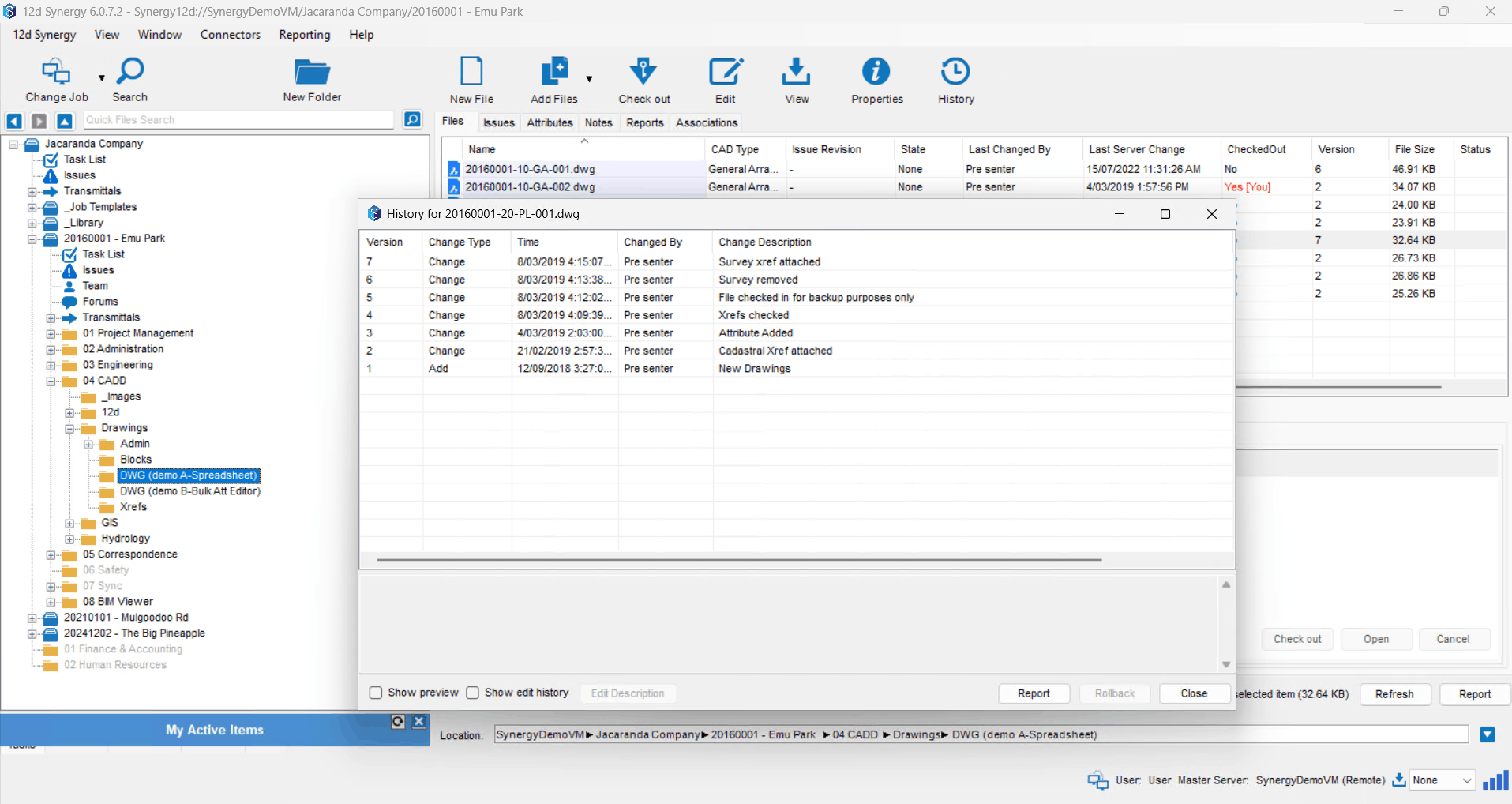Click the Change Job toolbar icon
1512x804 pixels.
click(x=56, y=71)
